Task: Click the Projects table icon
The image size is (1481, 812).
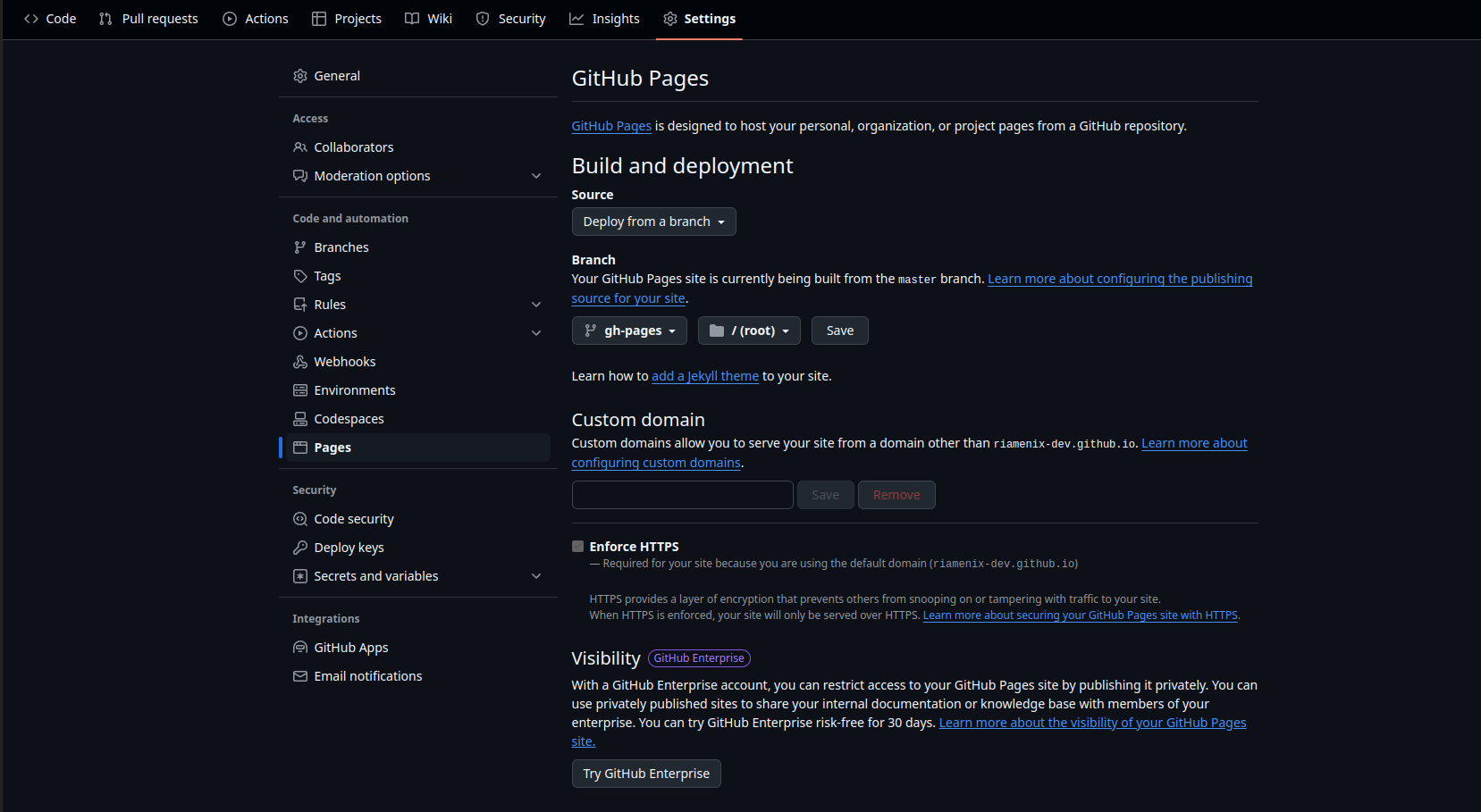Action: [x=319, y=19]
